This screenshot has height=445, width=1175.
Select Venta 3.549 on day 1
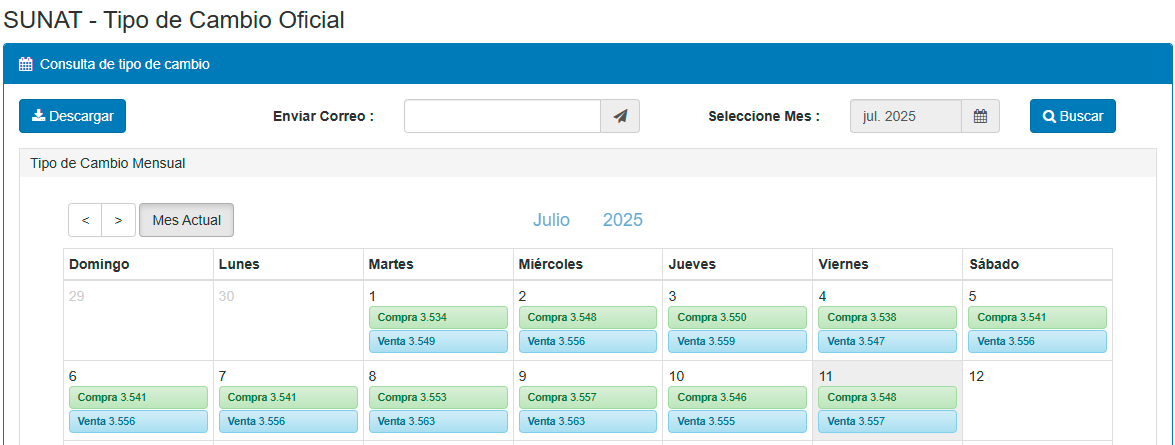coord(438,342)
